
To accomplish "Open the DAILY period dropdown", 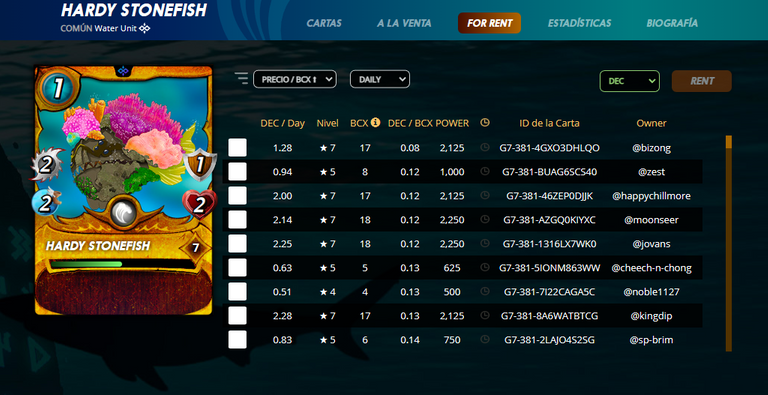I will tap(380, 79).
